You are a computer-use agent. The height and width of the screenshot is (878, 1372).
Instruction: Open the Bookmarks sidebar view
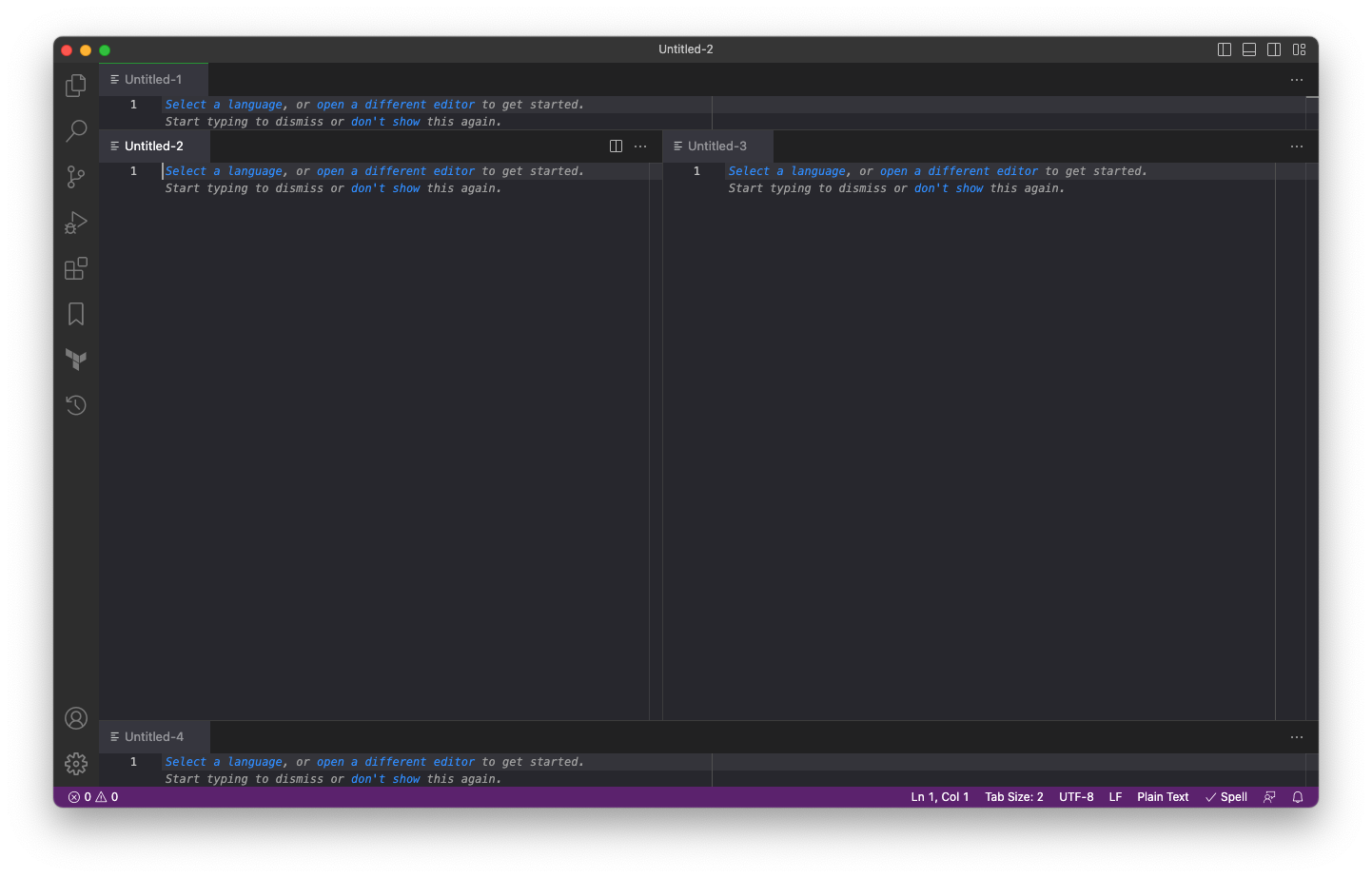pyautogui.click(x=76, y=314)
